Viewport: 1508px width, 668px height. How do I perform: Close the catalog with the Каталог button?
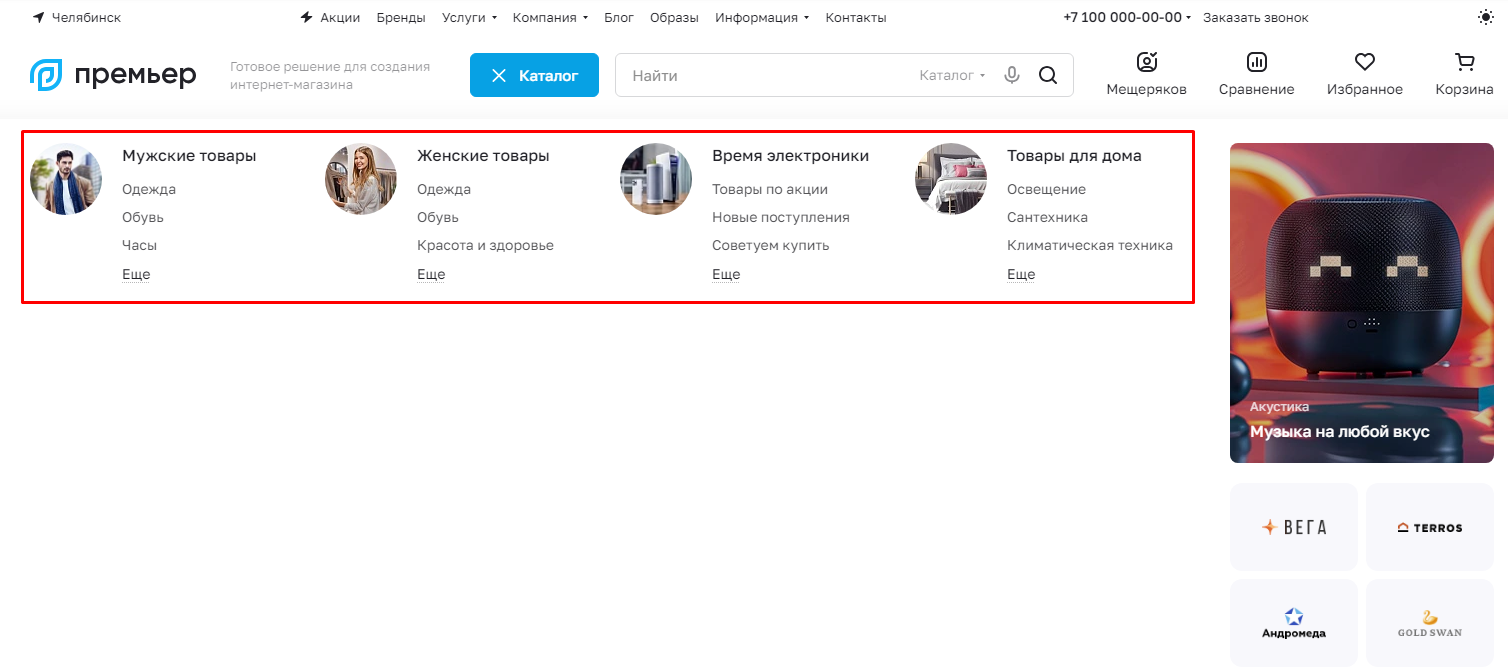point(534,75)
